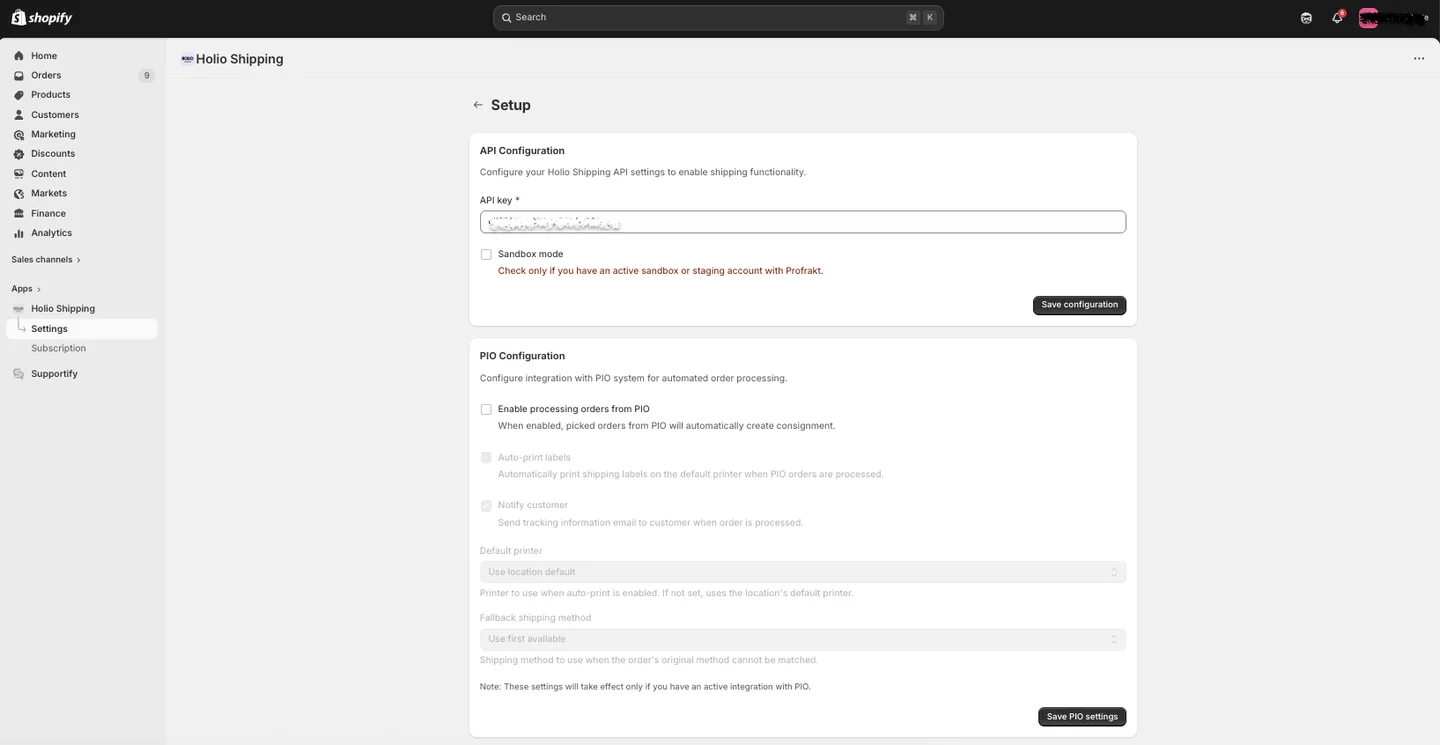Open the notifications bell
Image resolution: width=1440 pixels, height=745 pixels.
point(1337,18)
